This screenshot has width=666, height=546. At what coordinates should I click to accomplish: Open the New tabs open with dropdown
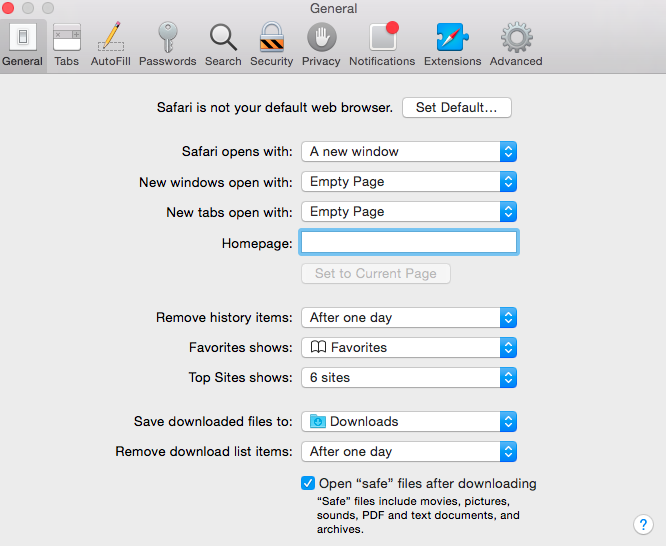pos(409,212)
